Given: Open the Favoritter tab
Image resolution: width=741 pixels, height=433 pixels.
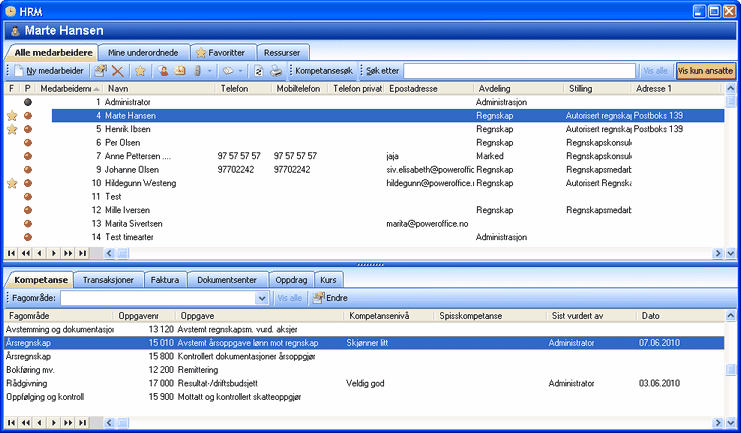Looking at the screenshot, I should [224, 53].
